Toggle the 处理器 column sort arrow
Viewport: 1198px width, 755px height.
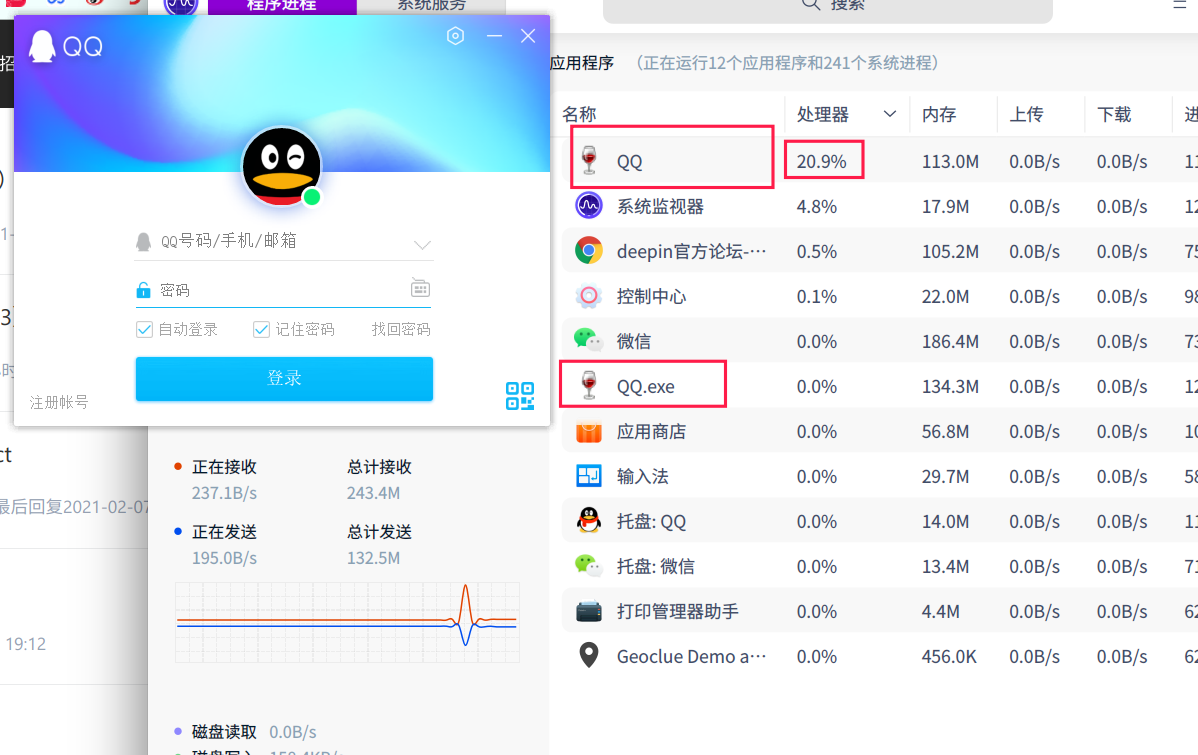click(889, 114)
